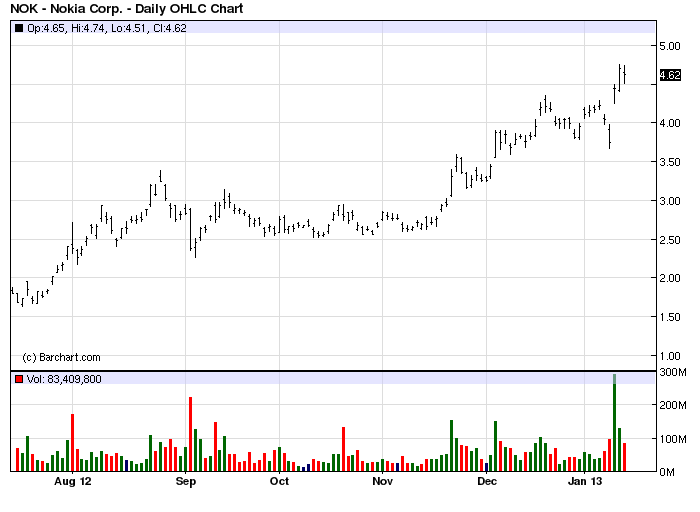The width and height of the screenshot is (700, 512).
Task: Click the current price tag 4.62
Action: click(x=670, y=75)
